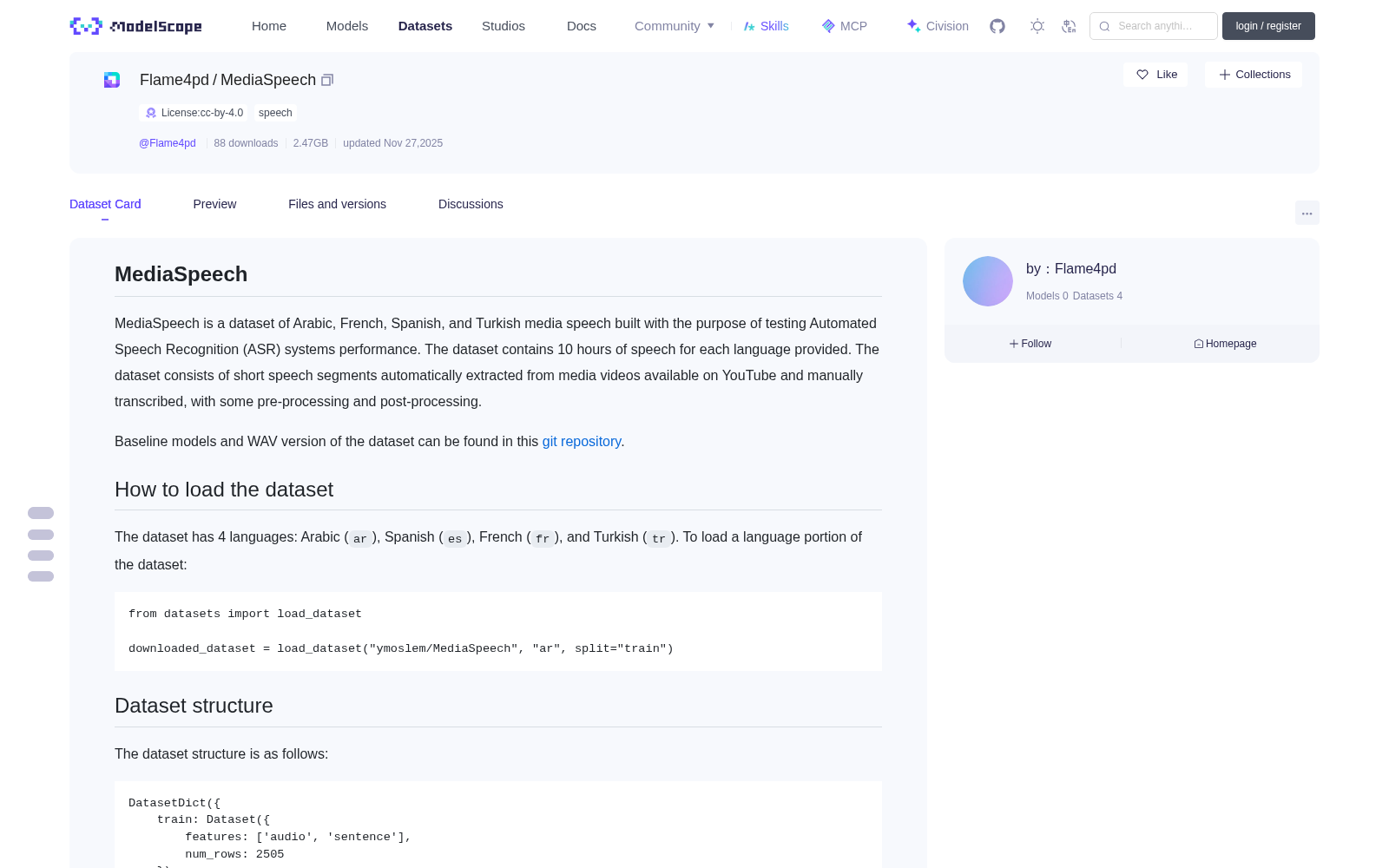Click the license badge icon

pos(151,113)
